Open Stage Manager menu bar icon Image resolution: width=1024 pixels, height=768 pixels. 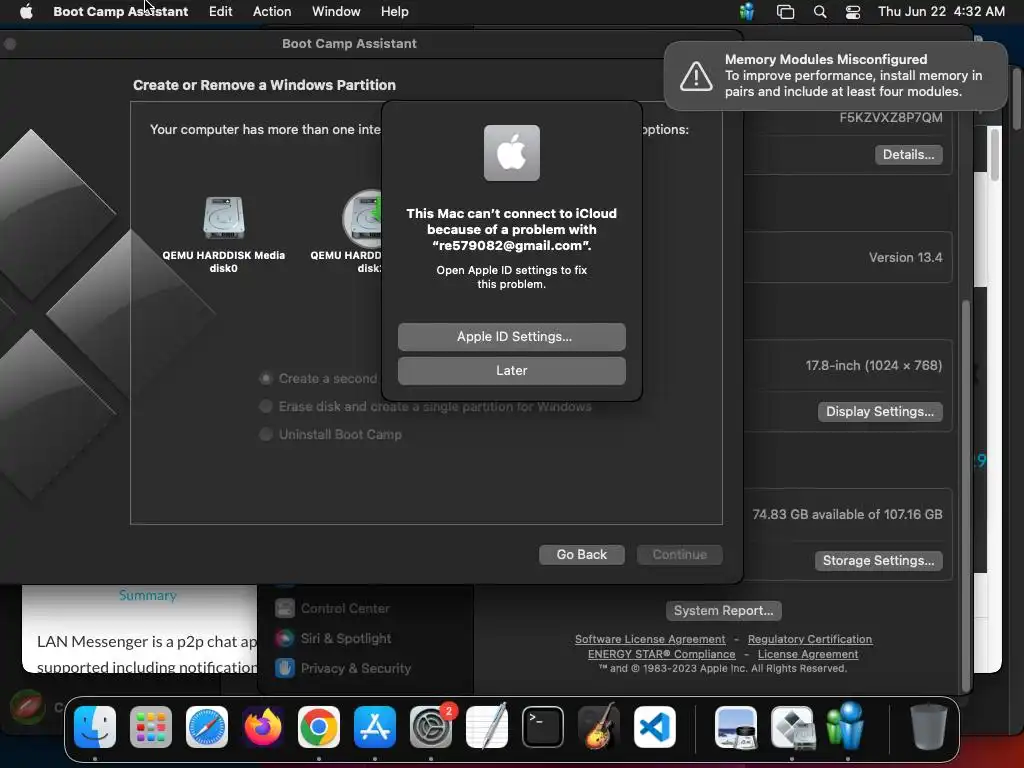click(785, 11)
